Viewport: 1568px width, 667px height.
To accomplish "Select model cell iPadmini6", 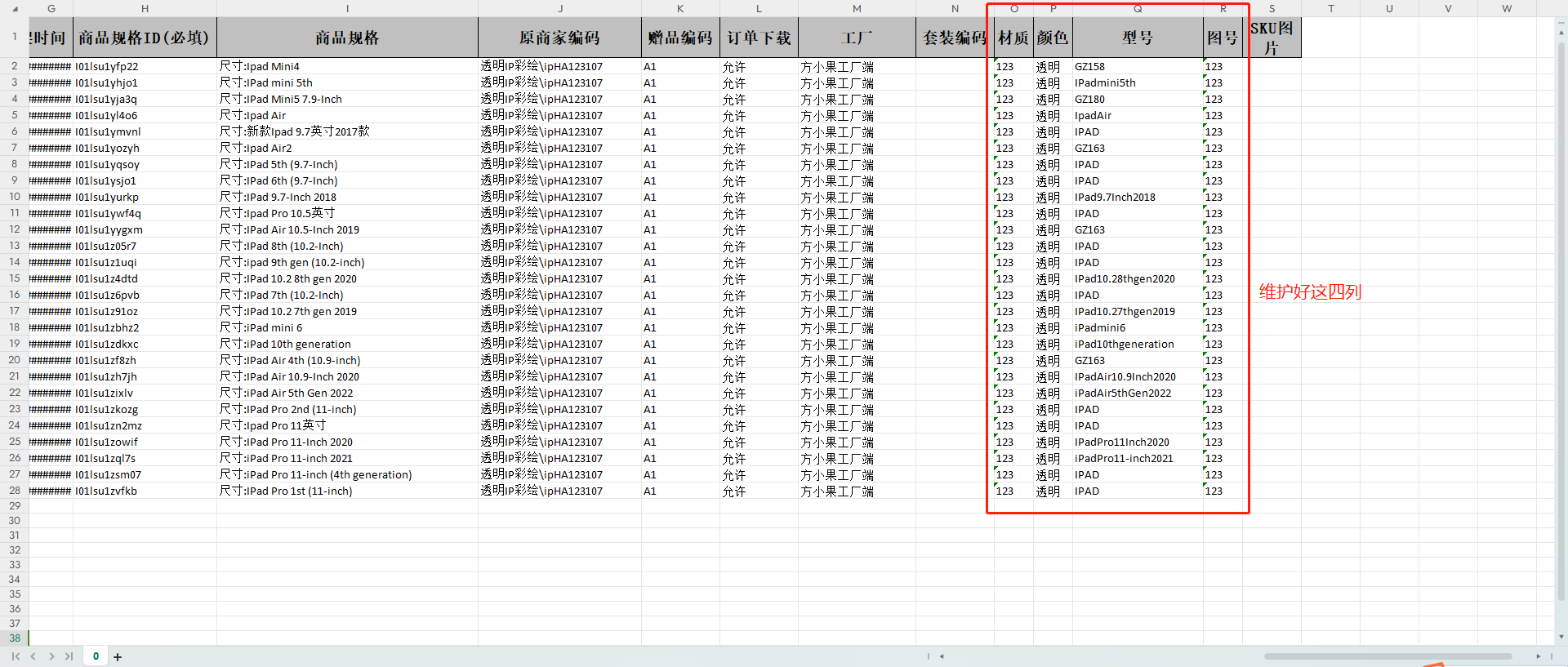I will [x=1138, y=327].
